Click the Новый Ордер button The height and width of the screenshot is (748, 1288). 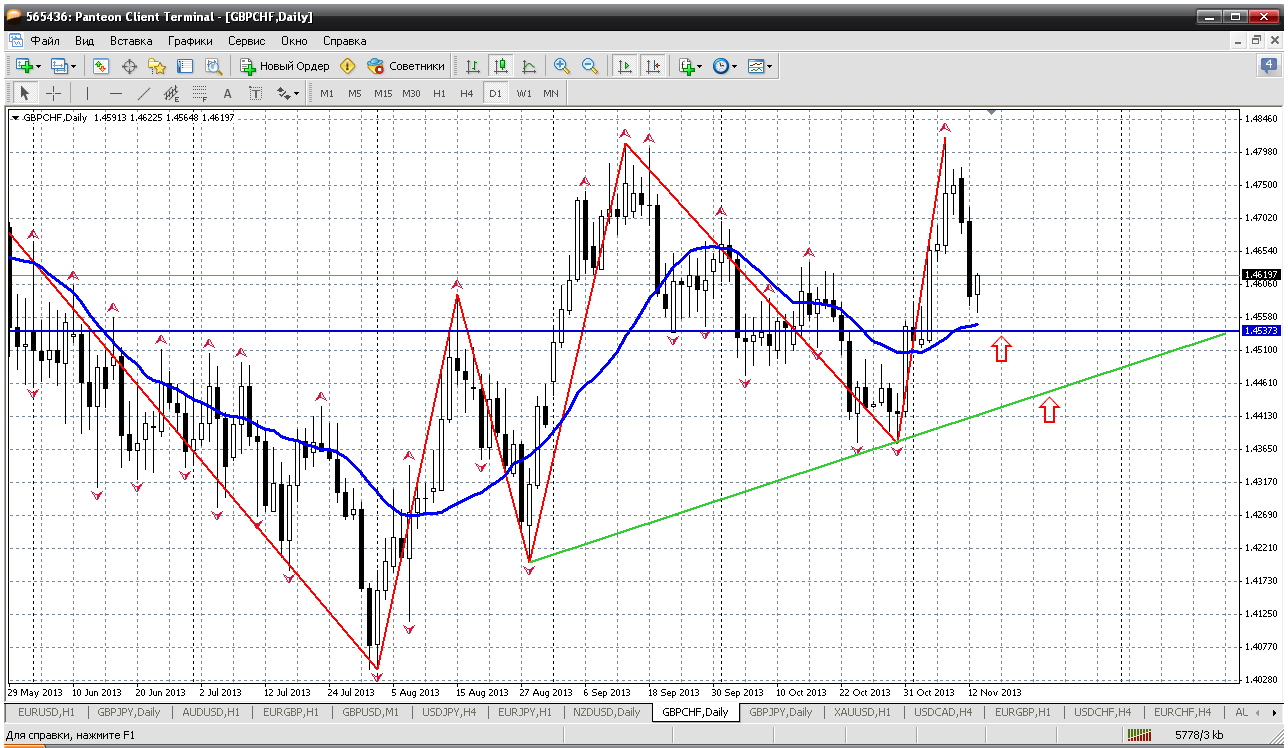click(x=284, y=66)
